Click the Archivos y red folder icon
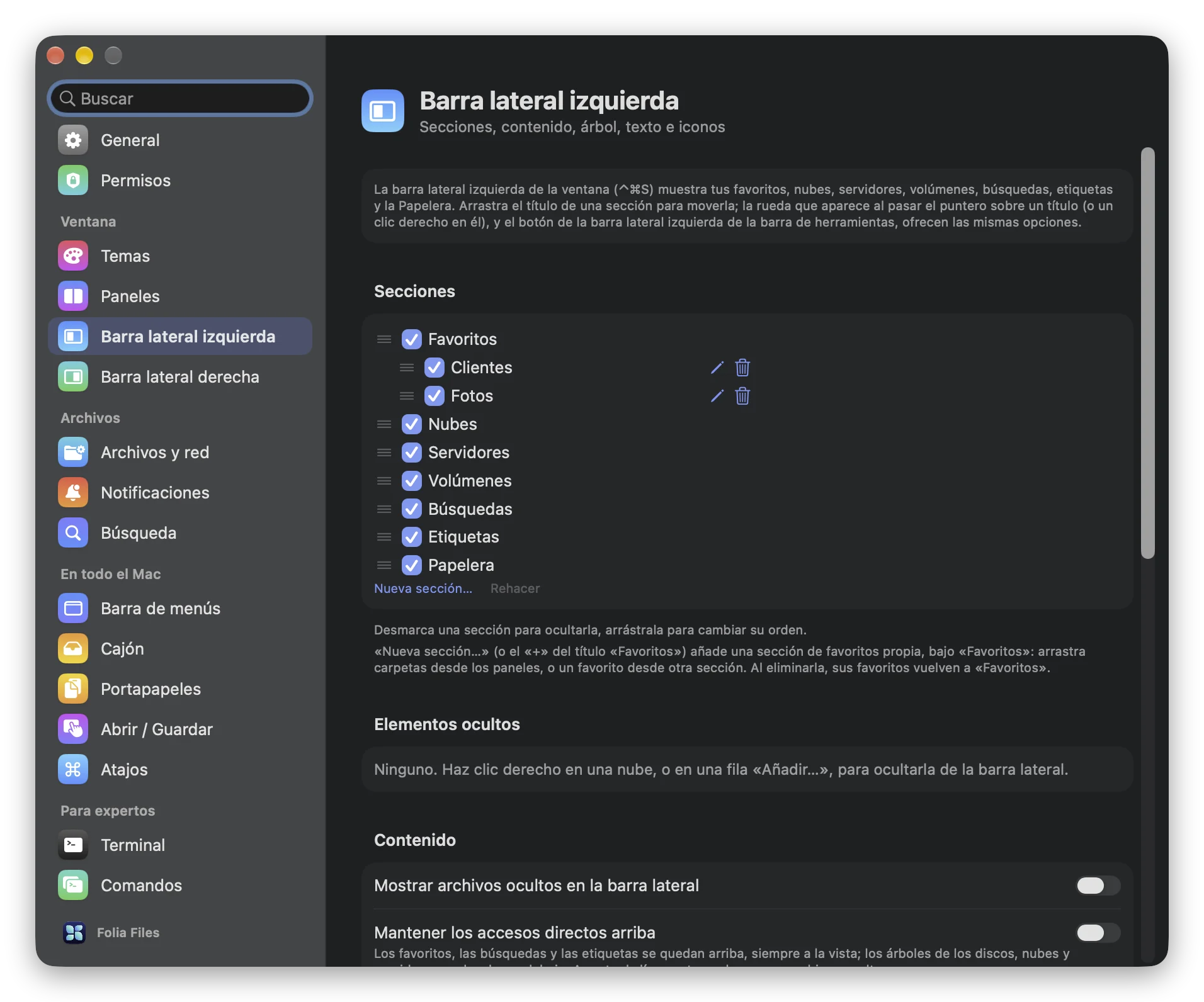Screen dimensions: 1204x1002 (73, 453)
